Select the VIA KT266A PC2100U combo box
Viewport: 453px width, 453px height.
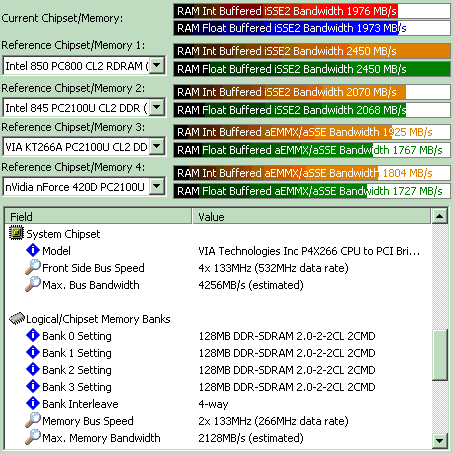click(x=84, y=146)
